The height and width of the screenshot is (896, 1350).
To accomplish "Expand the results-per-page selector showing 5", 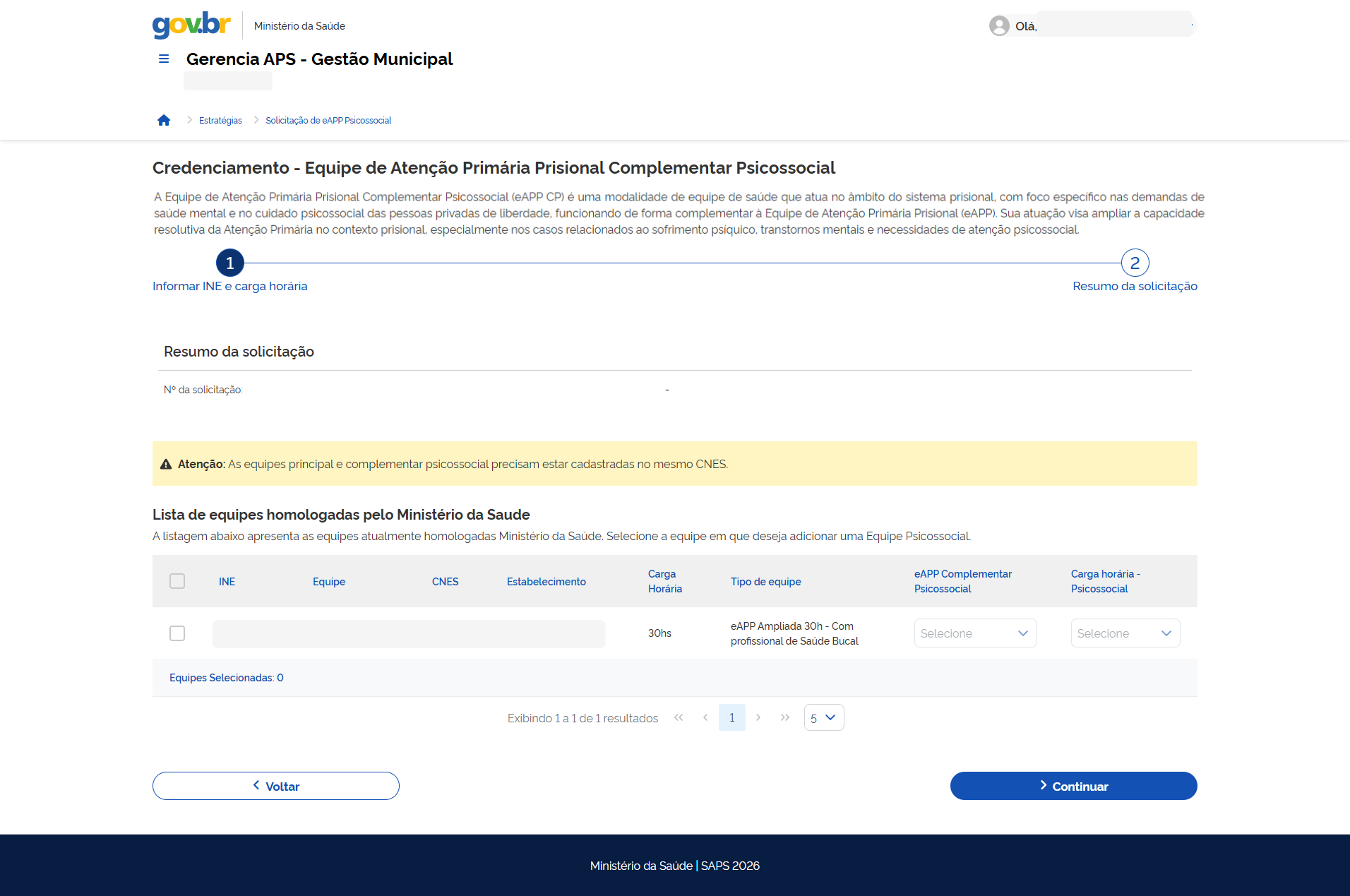I will point(823,717).
